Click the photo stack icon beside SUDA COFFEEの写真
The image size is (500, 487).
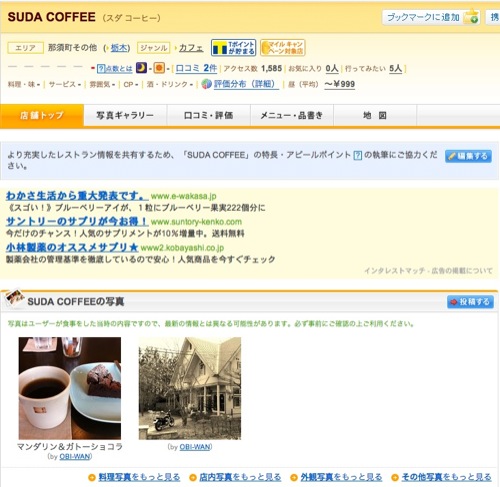point(15,298)
